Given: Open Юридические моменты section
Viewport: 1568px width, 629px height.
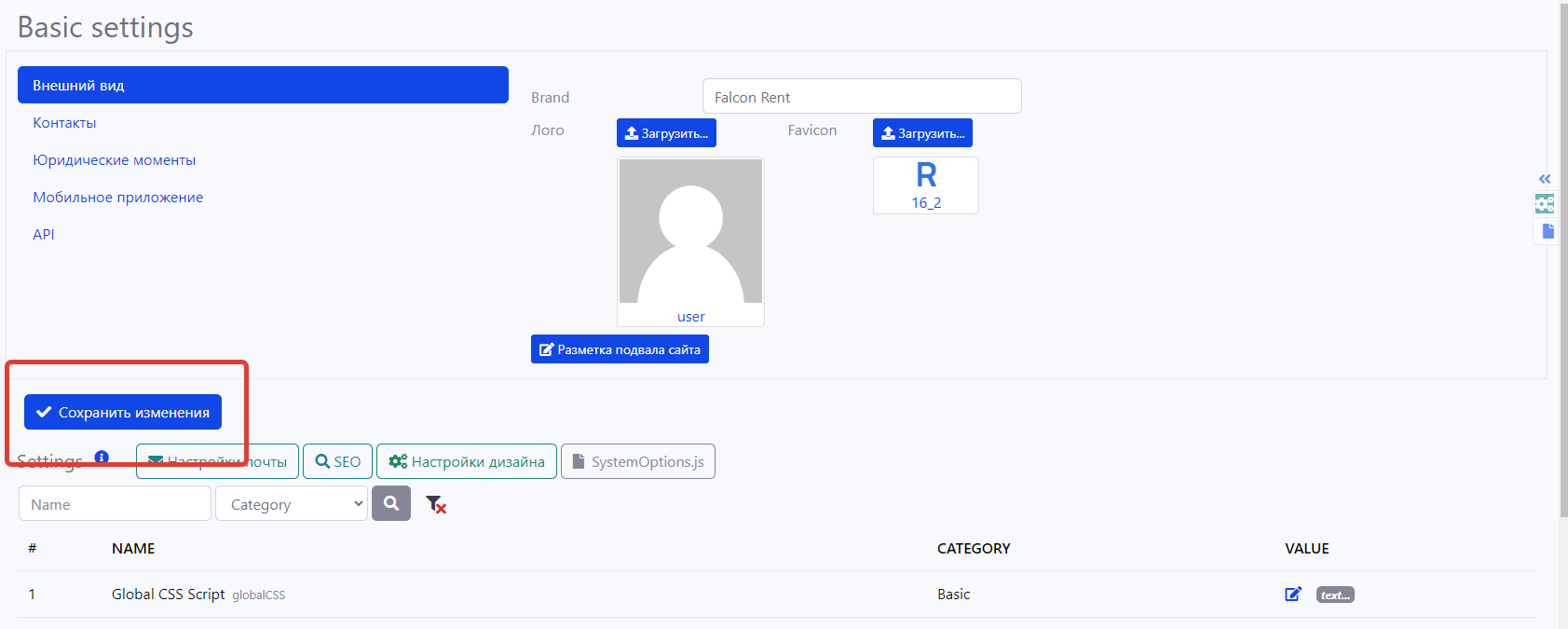Looking at the screenshot, I should click(x=115, y=160).
